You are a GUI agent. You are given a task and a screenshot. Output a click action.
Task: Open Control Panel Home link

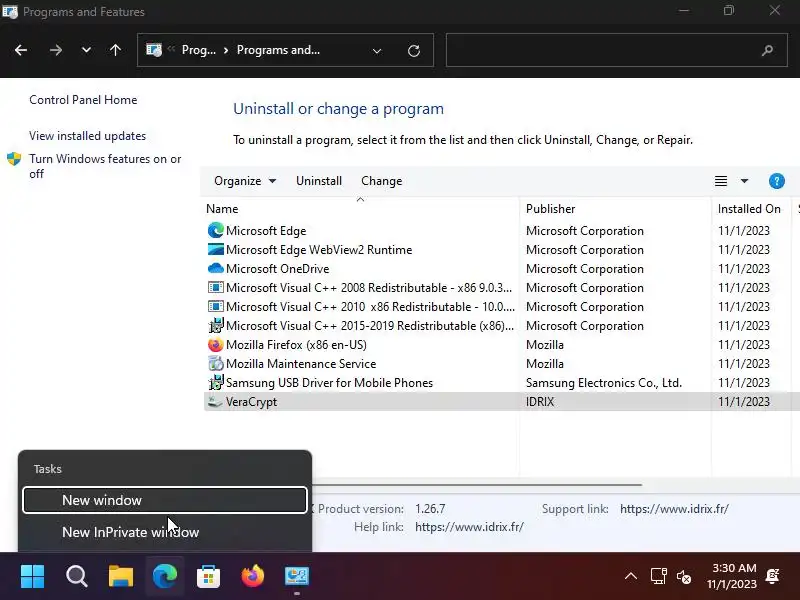coord(83,99)
